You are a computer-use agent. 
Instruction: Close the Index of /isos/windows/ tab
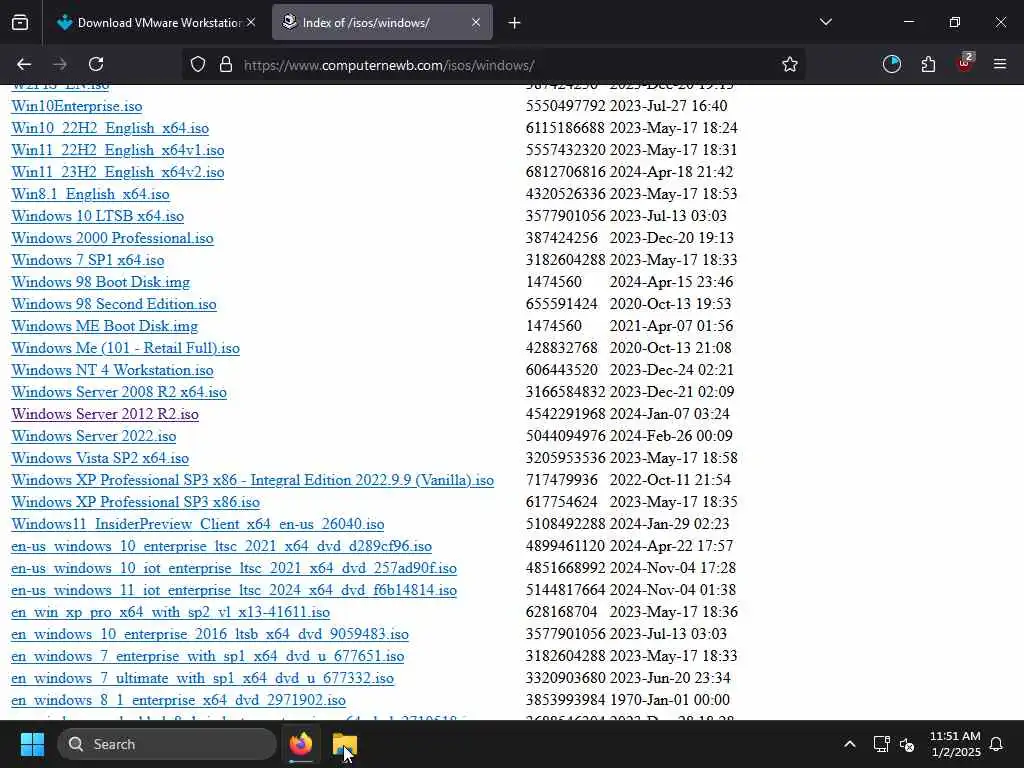(475, 23)
